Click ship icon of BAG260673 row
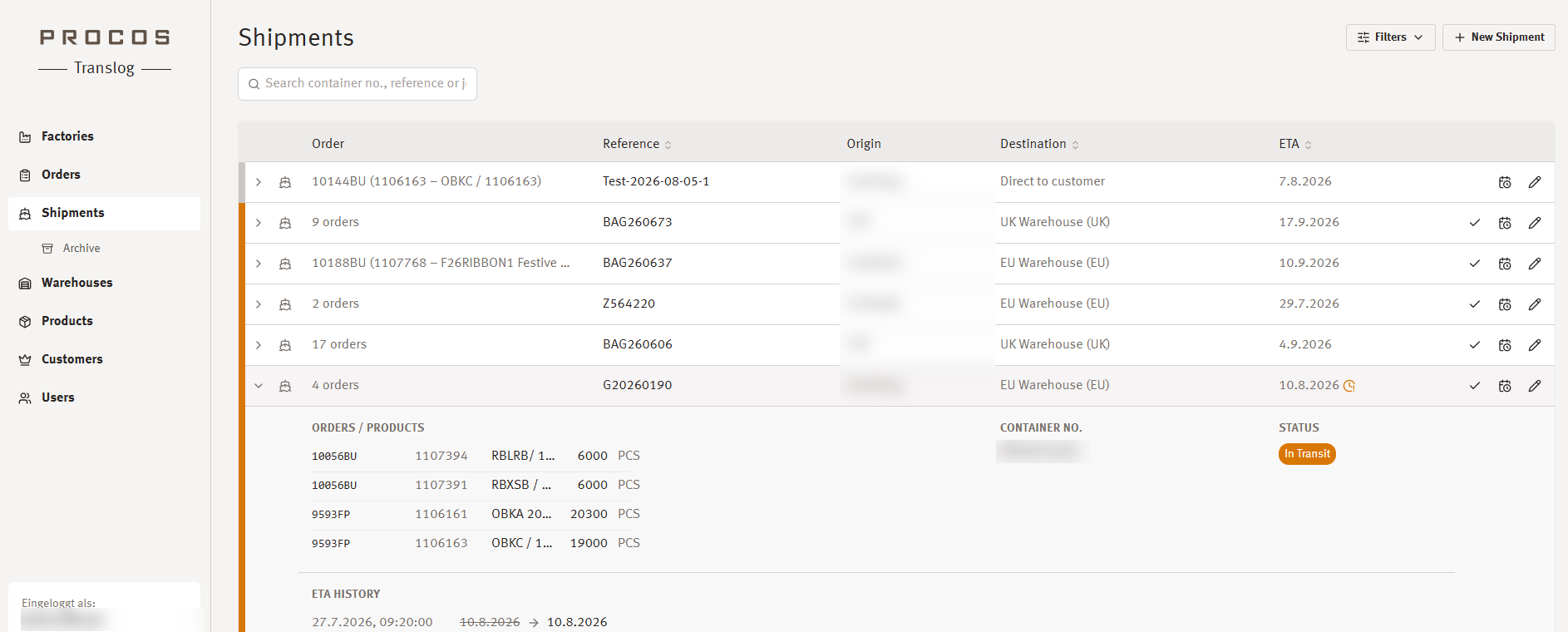 coord(285,223)
